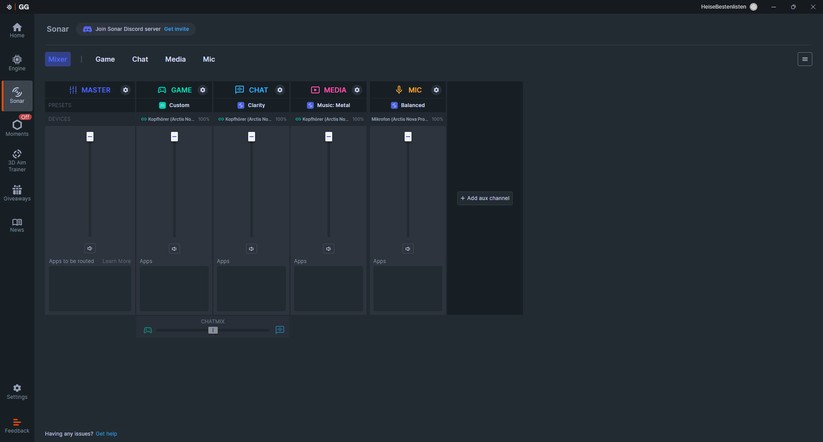
Task: Open Game output device dropdown
Action: [x=174, y=119]
